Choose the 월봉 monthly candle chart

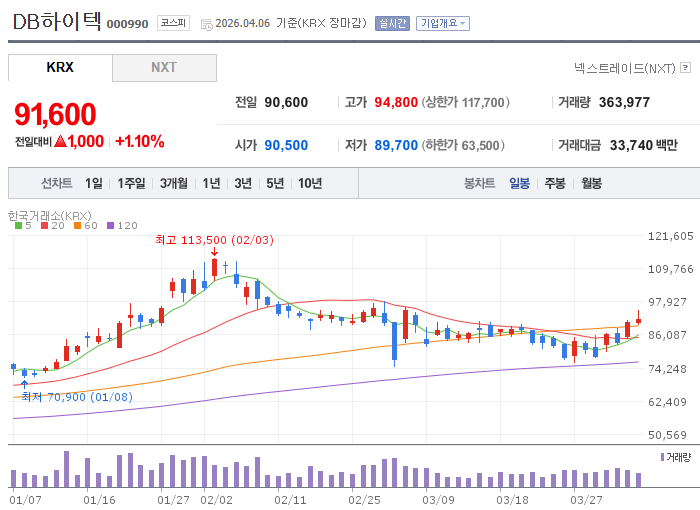click(x=591, y=183)
